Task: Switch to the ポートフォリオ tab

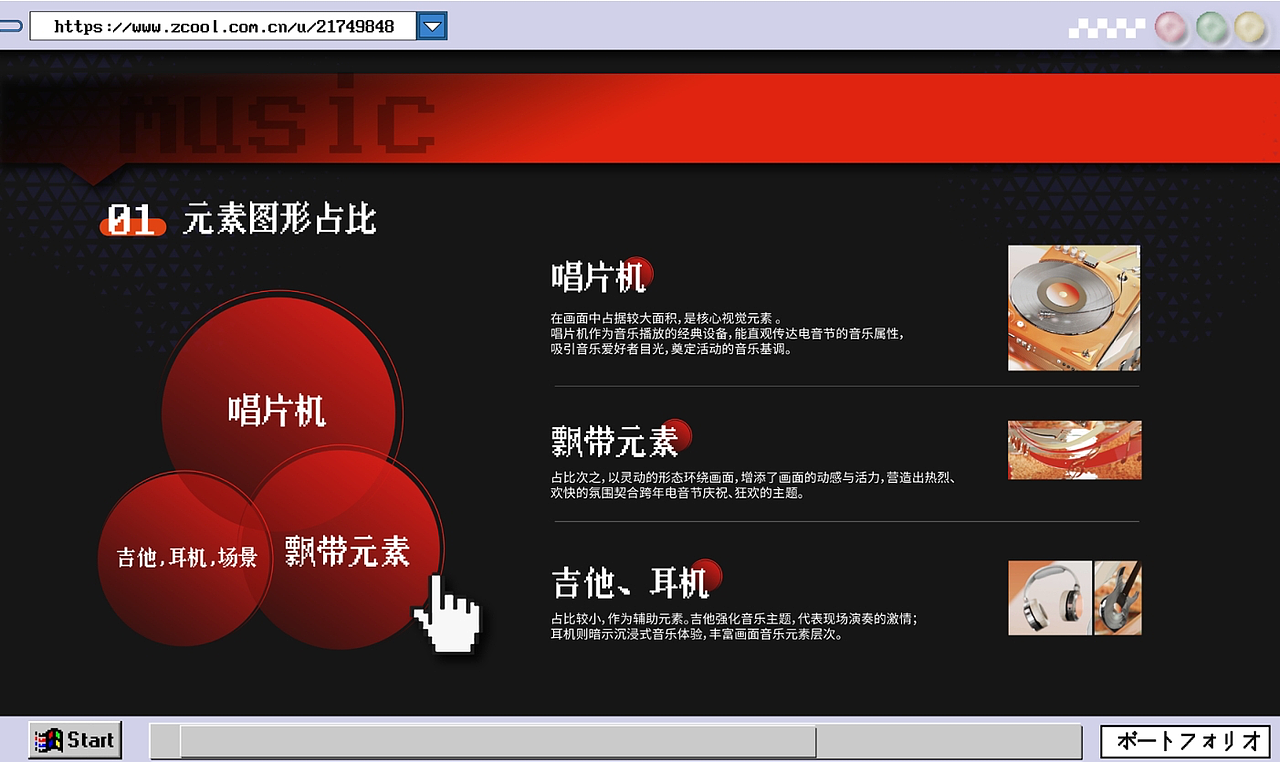Action: pyautogui.click(x=1185, y=741)
